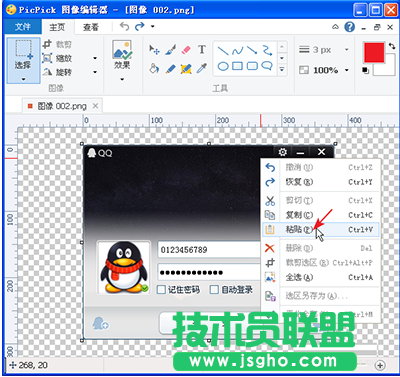Viewport: 400px width, 377px height.
Task: Expand the 效果 dropdown arrow
Action: point(122,79)
